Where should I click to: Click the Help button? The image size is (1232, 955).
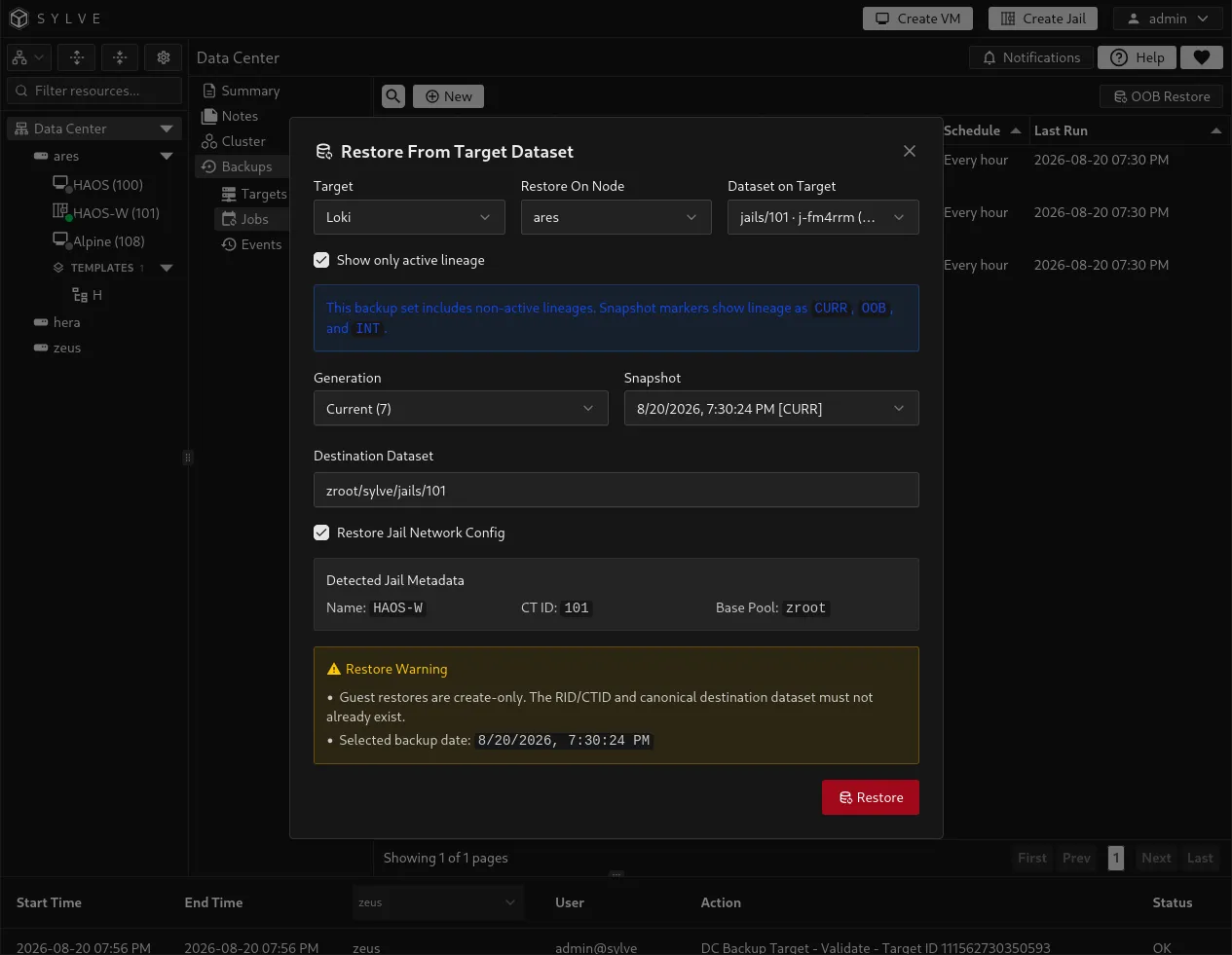(1138, 57)
